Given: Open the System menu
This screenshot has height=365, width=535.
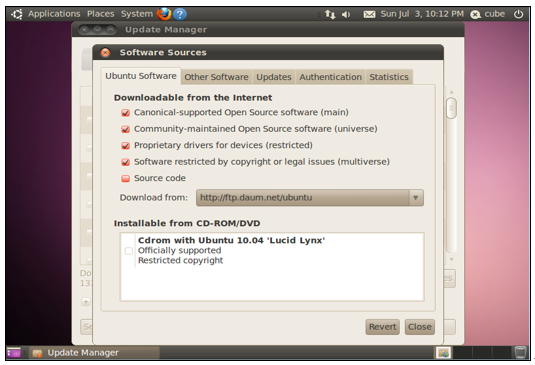Looking at the screenshot, I should (x=137, y=14).
